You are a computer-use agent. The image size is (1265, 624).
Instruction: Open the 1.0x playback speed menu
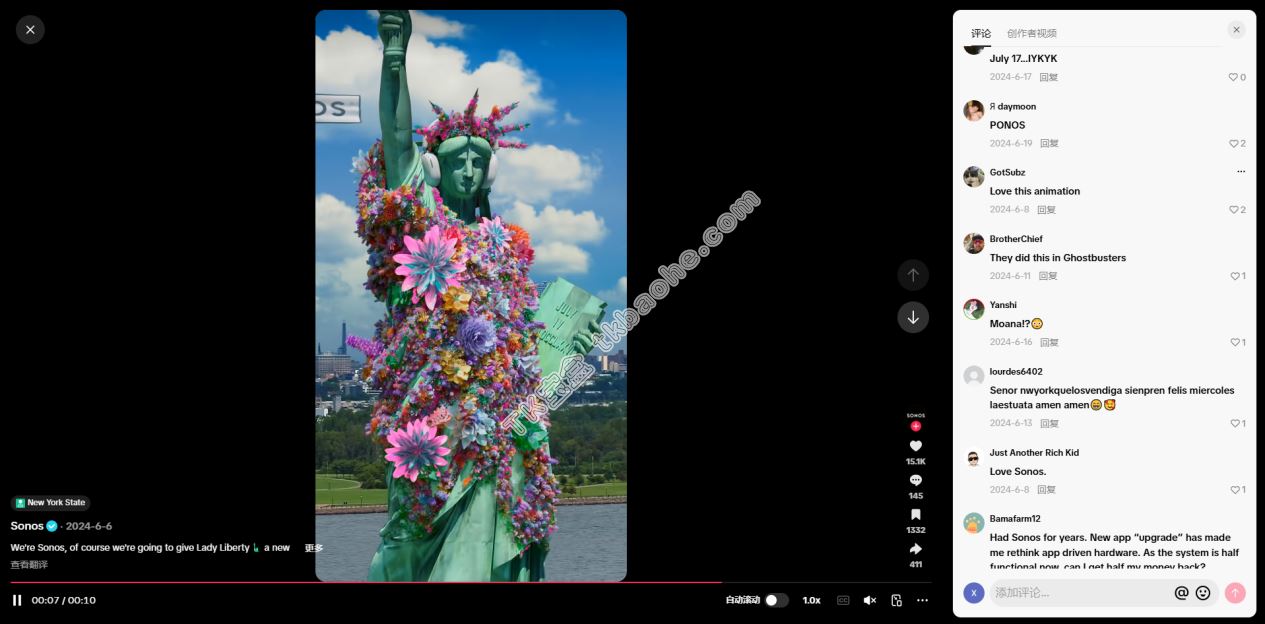pos(811,600)
